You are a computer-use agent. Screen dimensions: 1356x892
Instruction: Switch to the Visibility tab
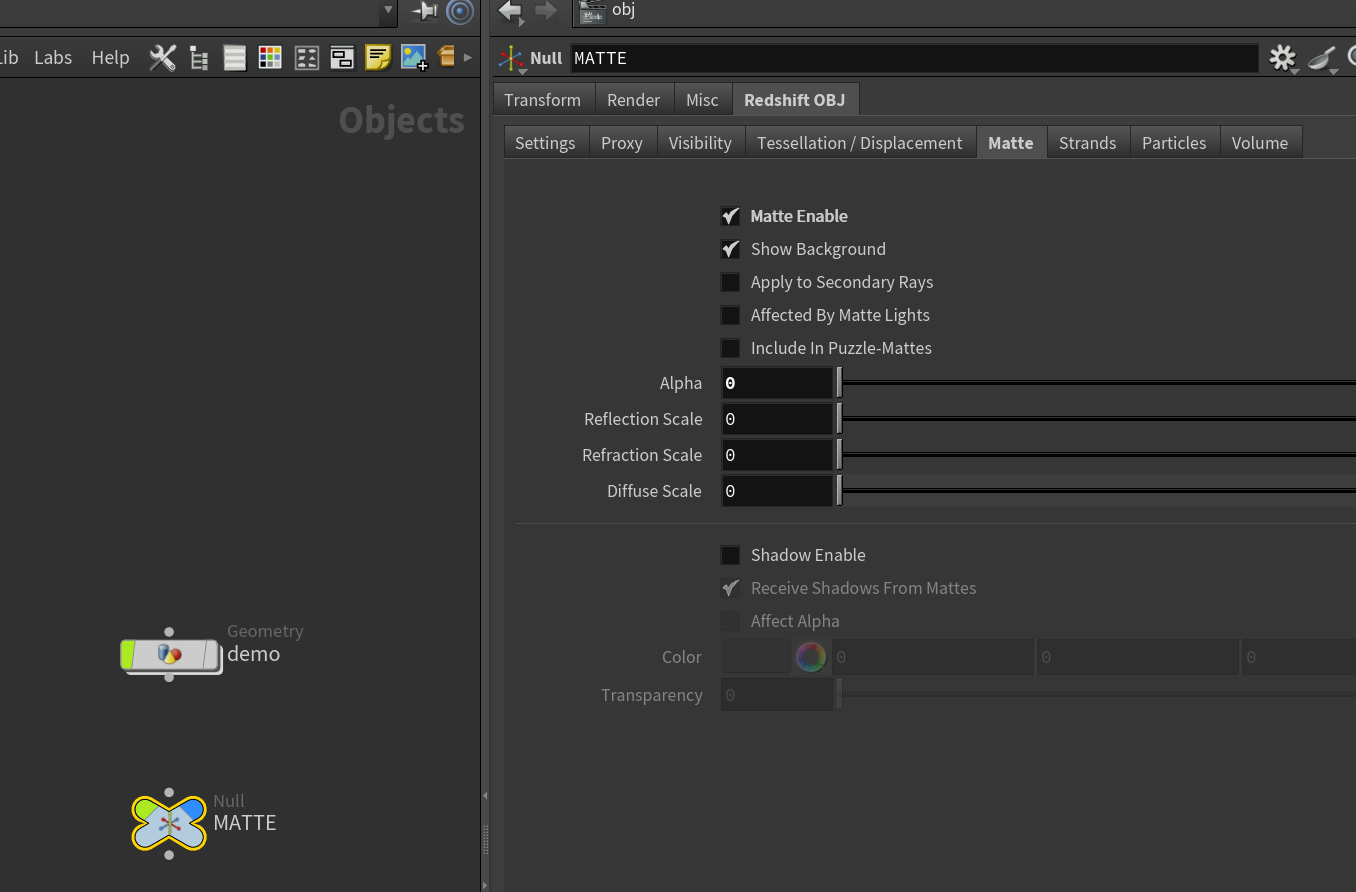tap(700, 143)
